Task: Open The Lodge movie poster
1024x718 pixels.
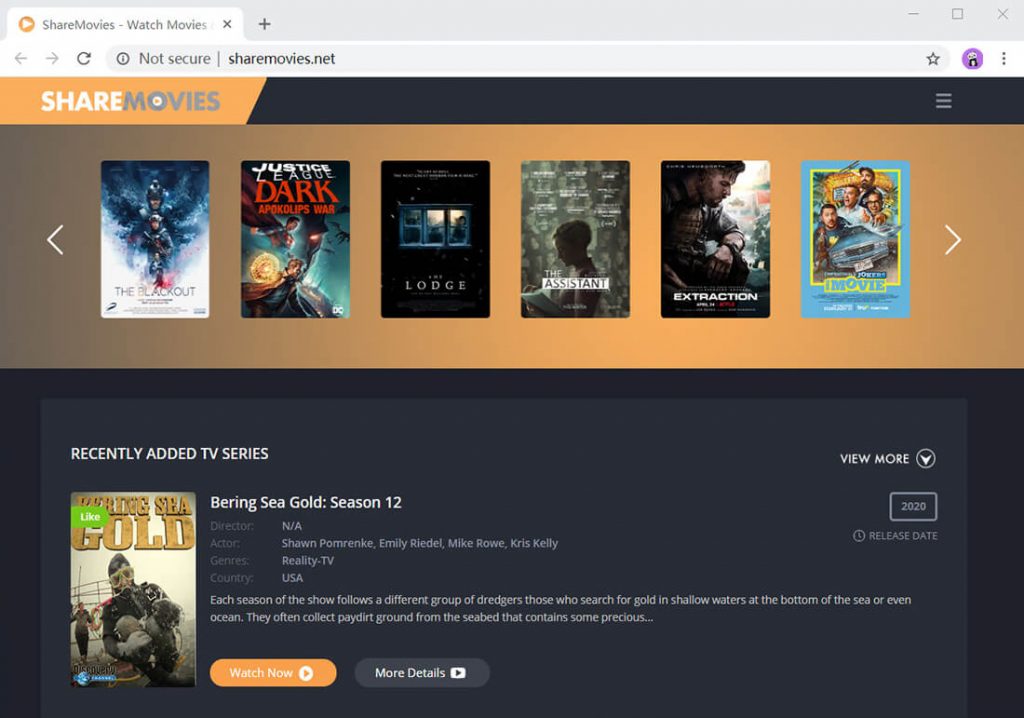Action: (436, 239)
